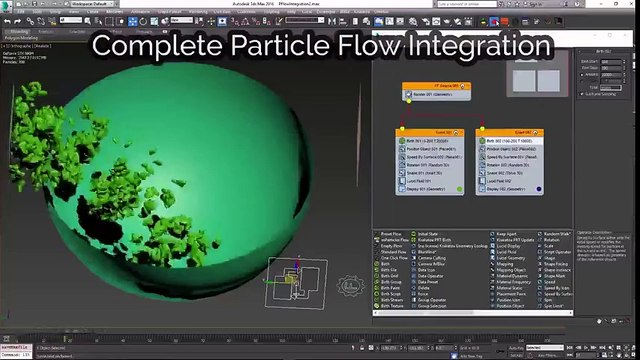Click the Amount value input field
640x360 pixels.
coord(611,75)
